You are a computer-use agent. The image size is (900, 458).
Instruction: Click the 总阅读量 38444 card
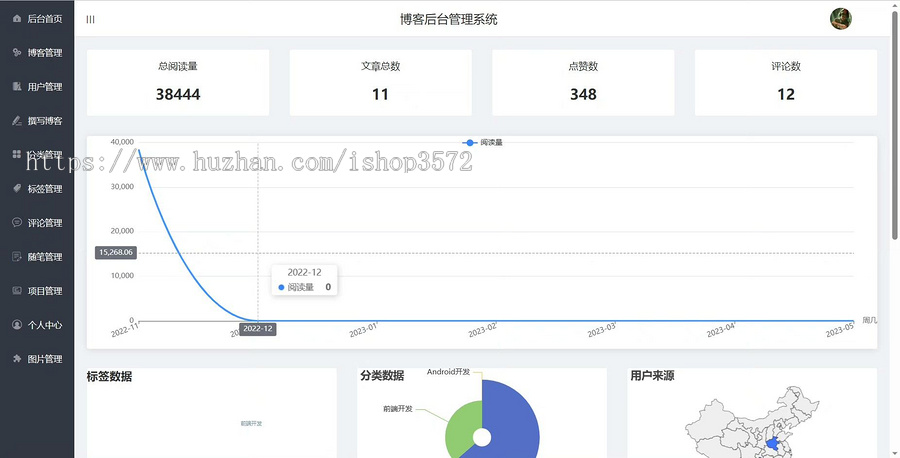pyautogui.click(x=178, y=82)
